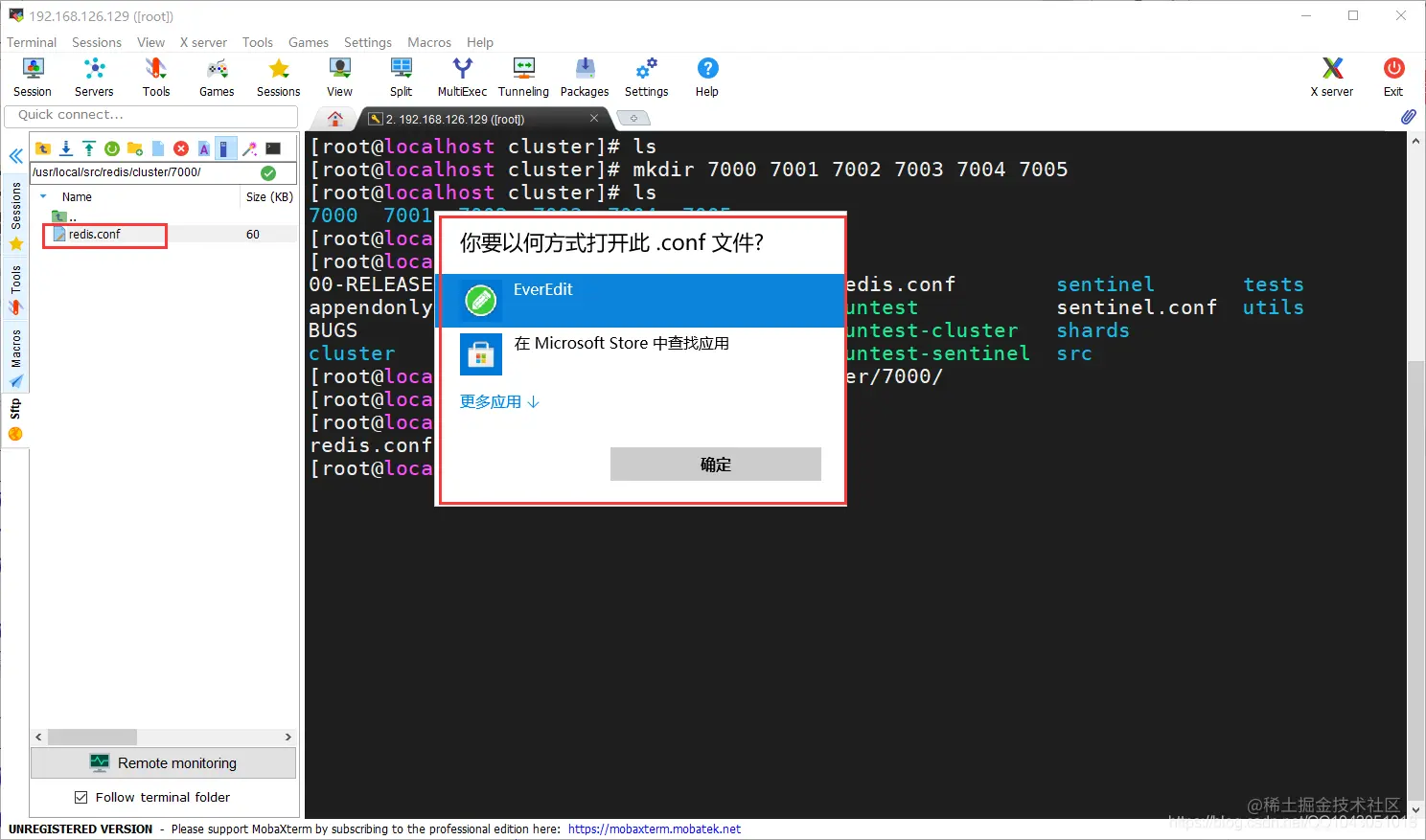The image size is (1426, 840).
Task: Collapse the sidebar with double chevron
Action: tap(15, 156)
